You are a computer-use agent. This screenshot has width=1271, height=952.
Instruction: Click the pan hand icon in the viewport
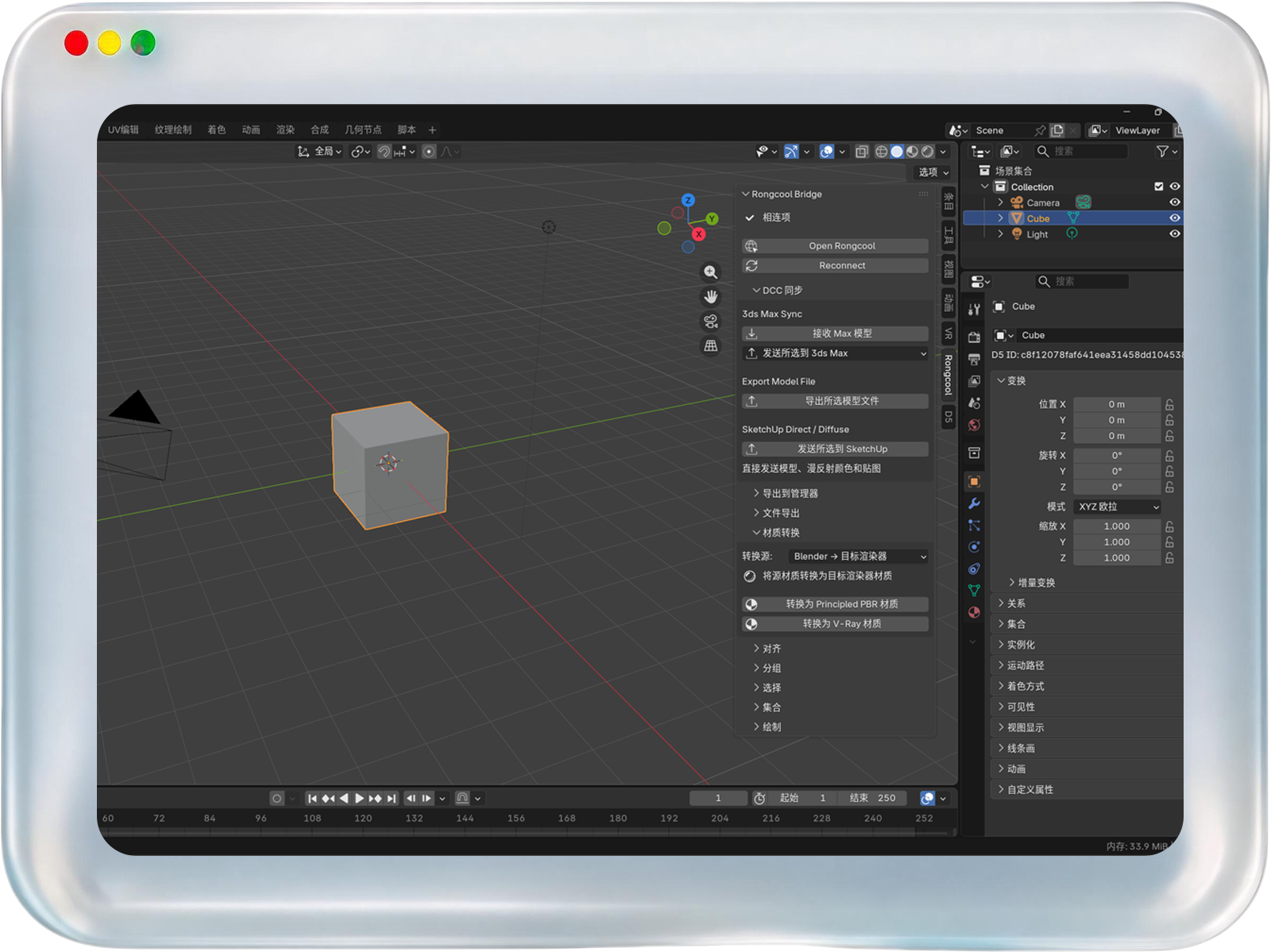coord(710,297)
